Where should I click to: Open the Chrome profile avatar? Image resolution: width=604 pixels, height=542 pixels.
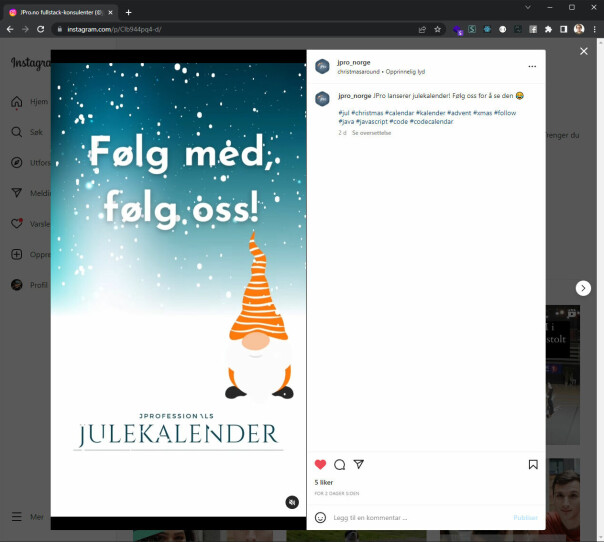(x=579, y=29)
